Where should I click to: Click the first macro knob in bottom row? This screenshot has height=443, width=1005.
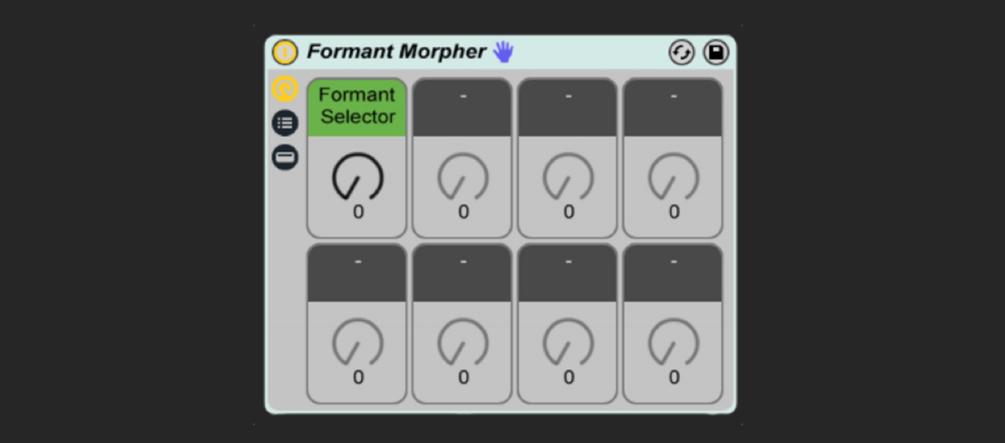click(357, 342)
